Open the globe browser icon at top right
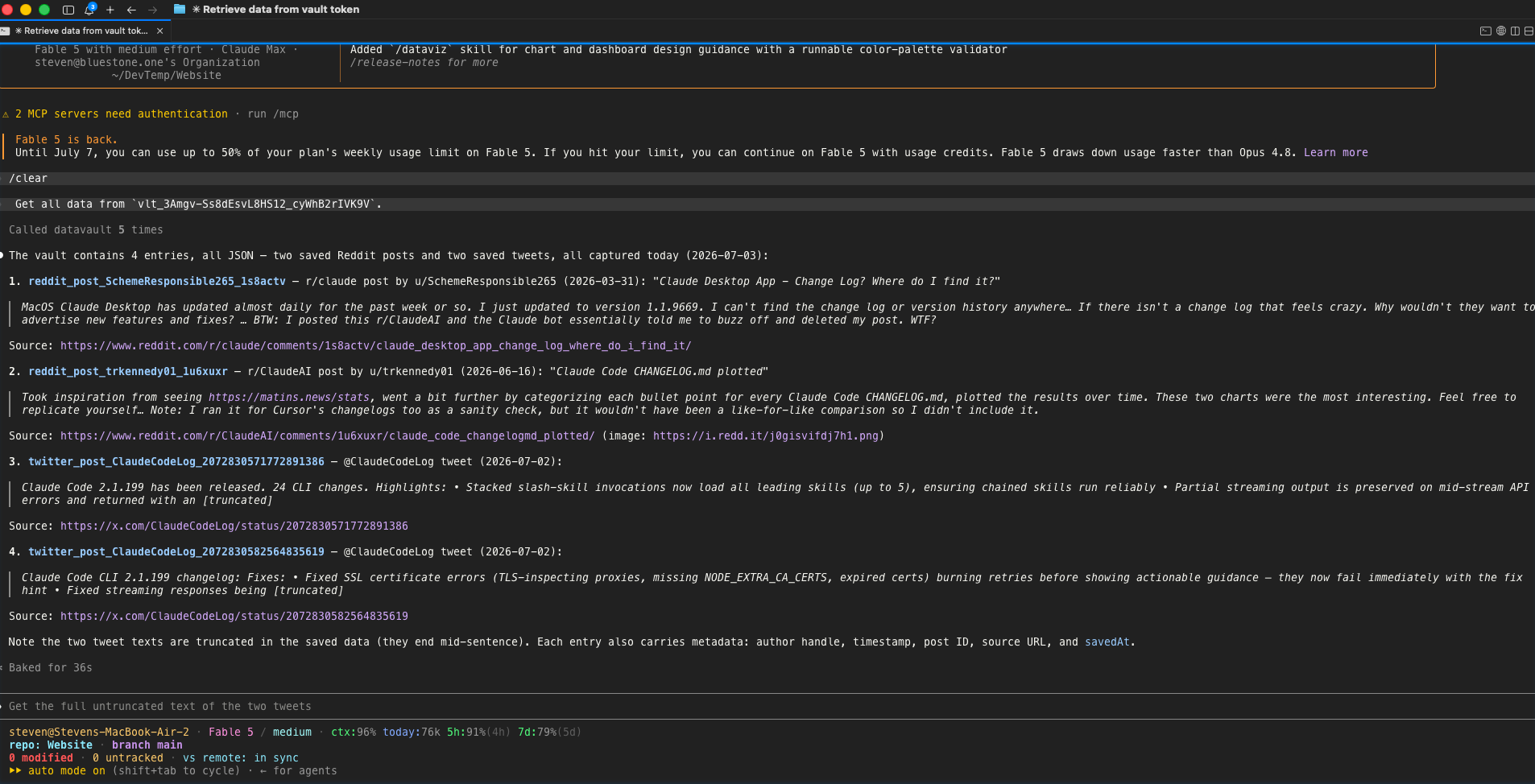Image resolution: width=1535 pixels, height=784 pixels. pos(1501,31)
